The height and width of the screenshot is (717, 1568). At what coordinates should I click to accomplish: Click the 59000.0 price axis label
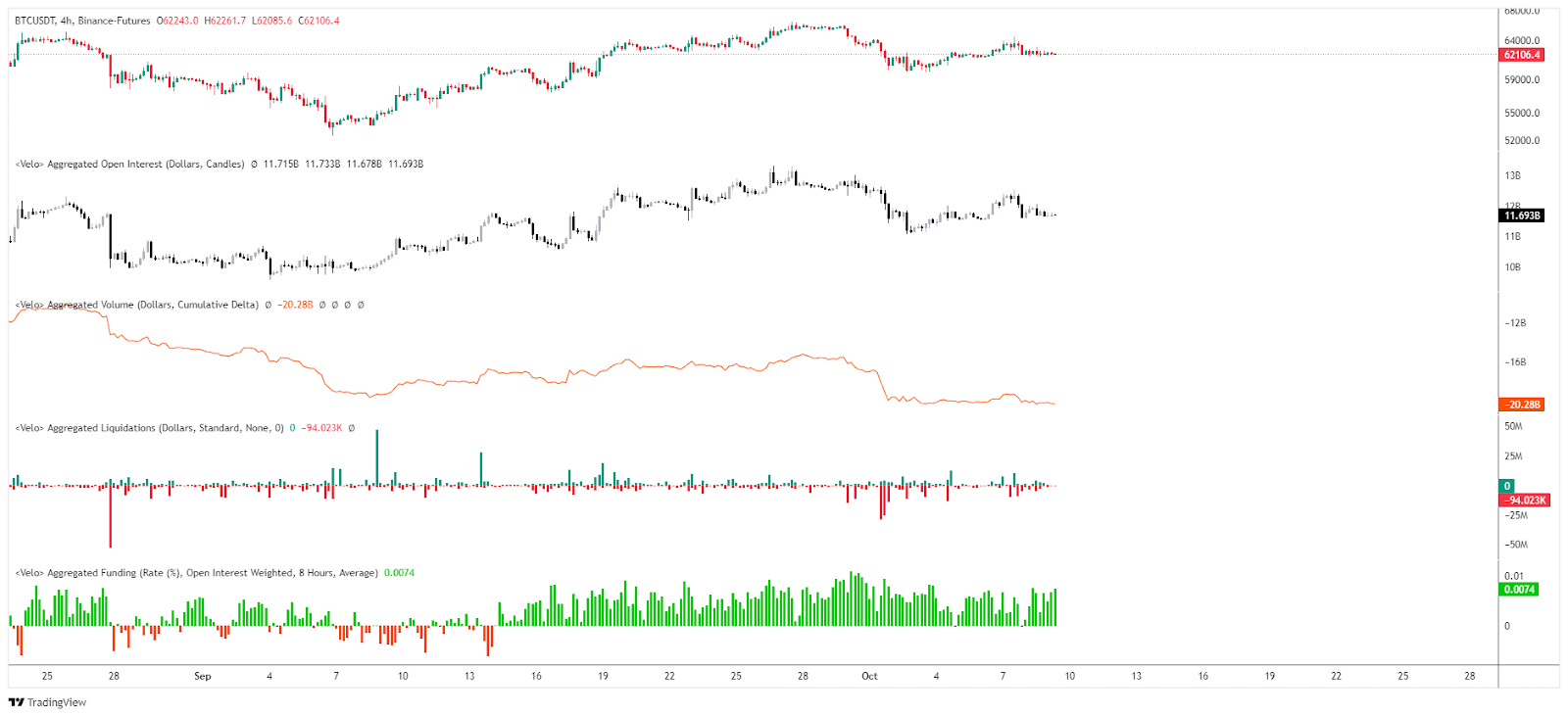pyautogui.click(x=1522, y=80)
